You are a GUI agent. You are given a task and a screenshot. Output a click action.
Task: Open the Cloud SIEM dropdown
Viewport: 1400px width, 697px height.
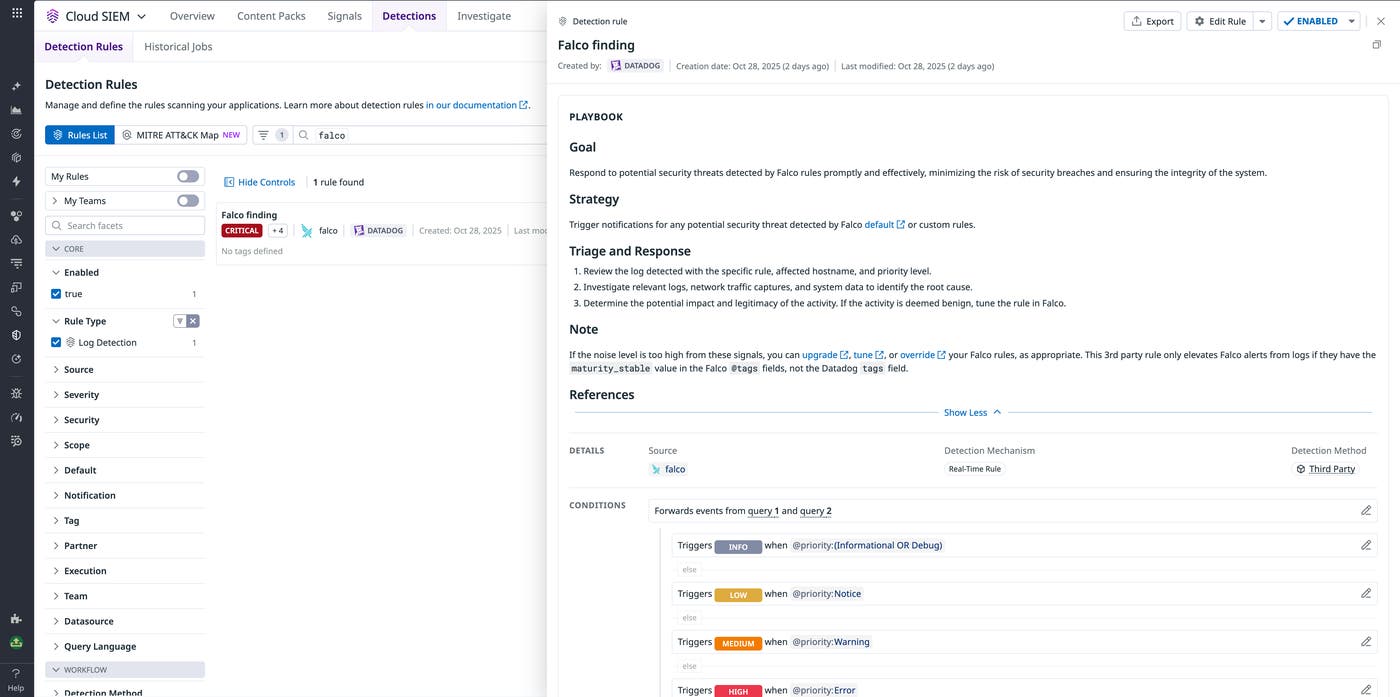coord(141,15)
